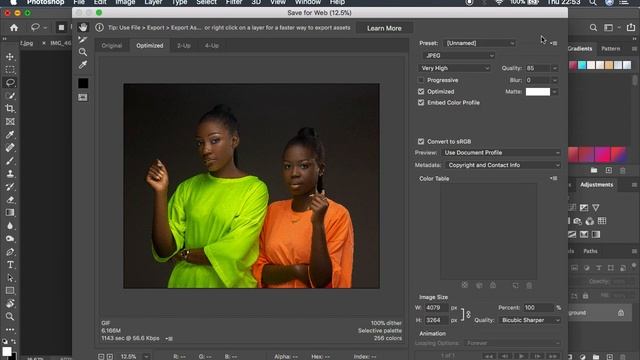The height and width of the screenshot is (360, 640).
Task: Open the Bicubic Sharper resample dropdown
Action: (530, 320)
